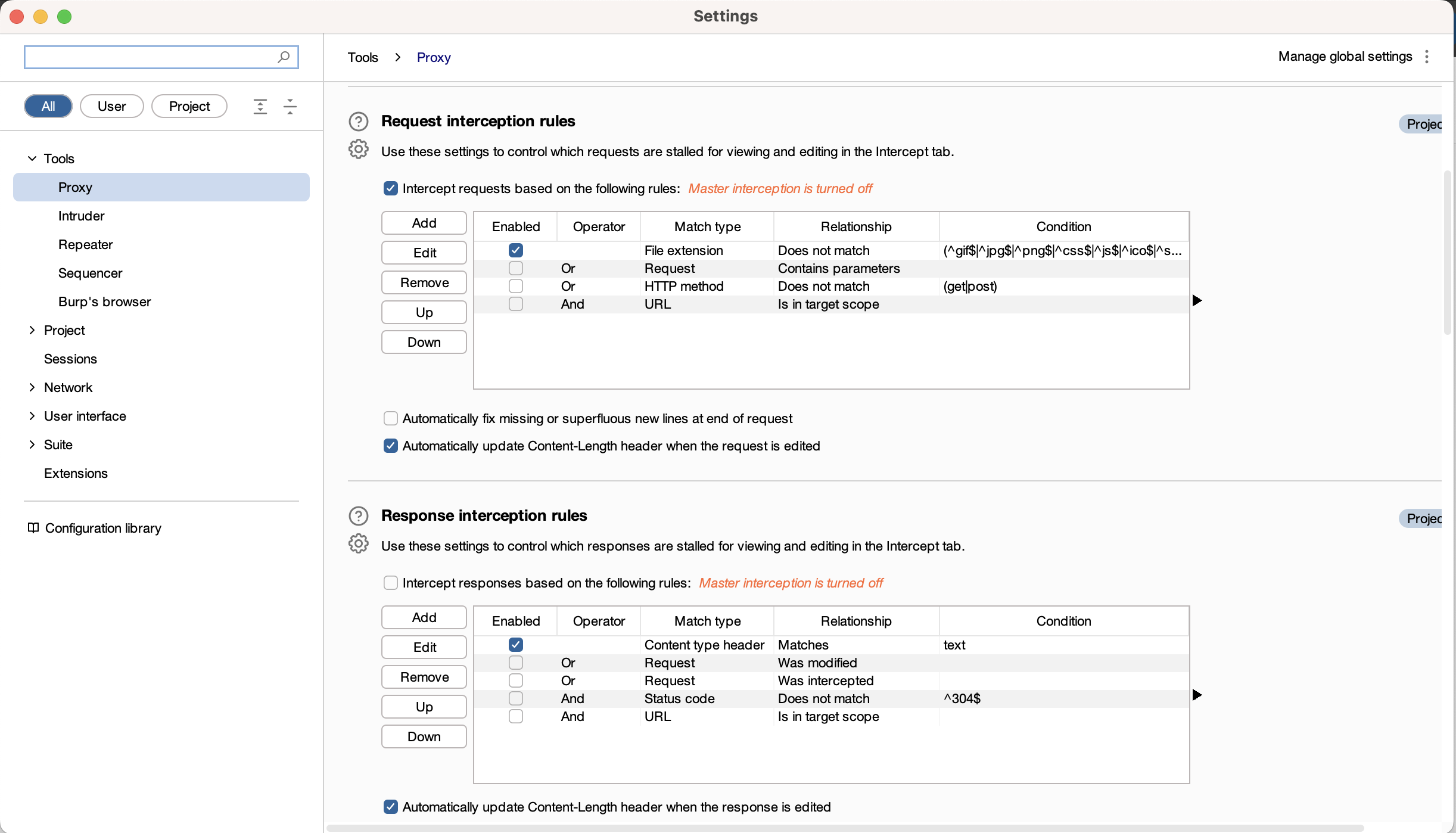Click Add for request interception rules

coord(424,223)
